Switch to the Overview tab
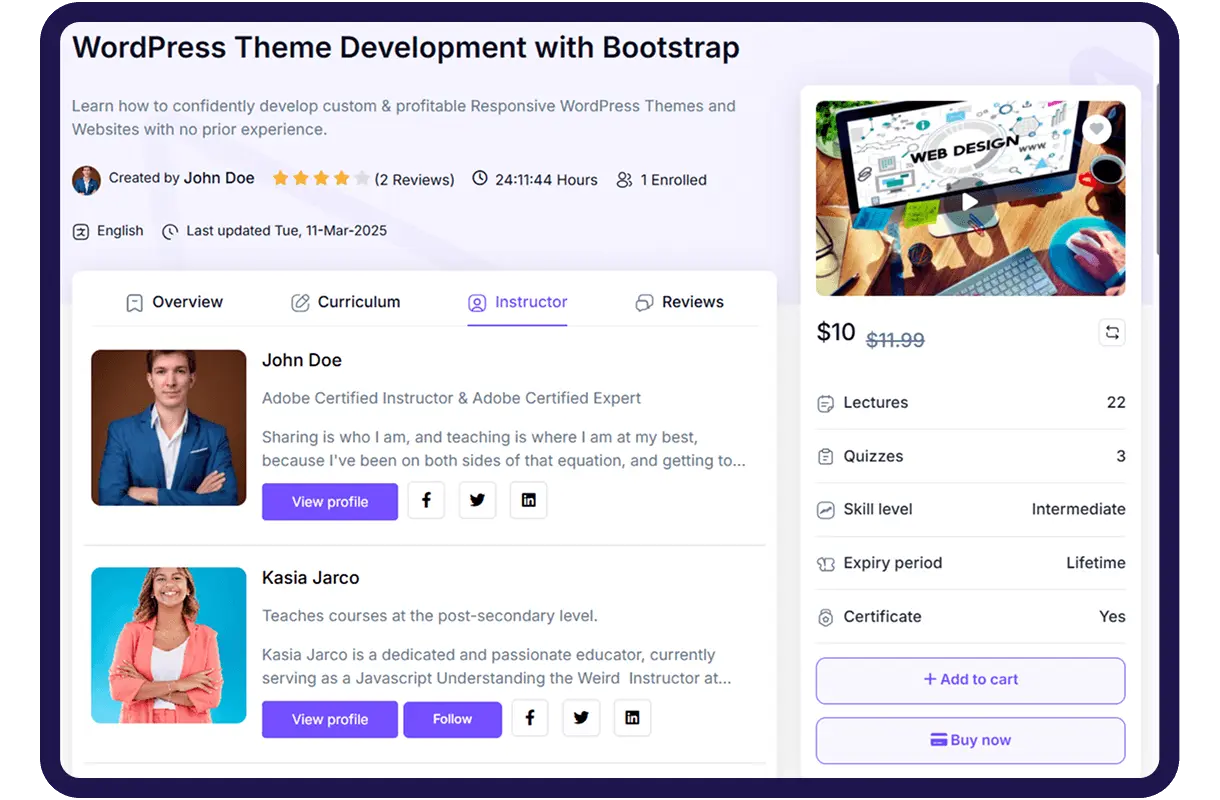 point(174,302)
